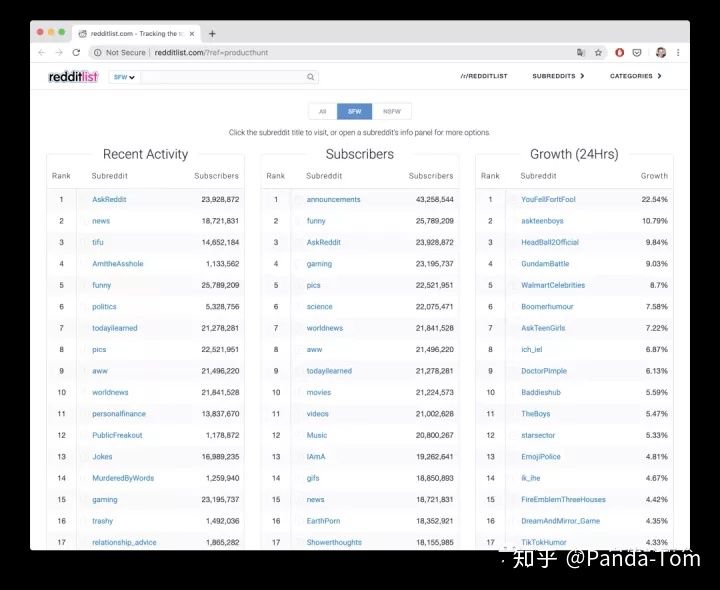
Task: Open the Chrome profile avatar
Action: (x=661, y=53)
